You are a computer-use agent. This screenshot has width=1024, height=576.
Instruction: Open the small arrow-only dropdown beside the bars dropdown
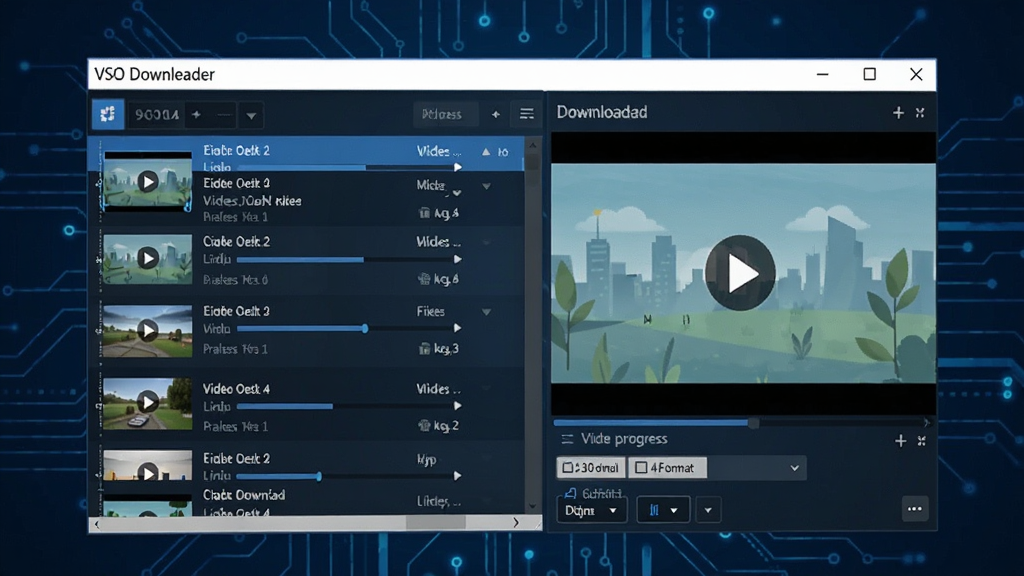(708, 510)
